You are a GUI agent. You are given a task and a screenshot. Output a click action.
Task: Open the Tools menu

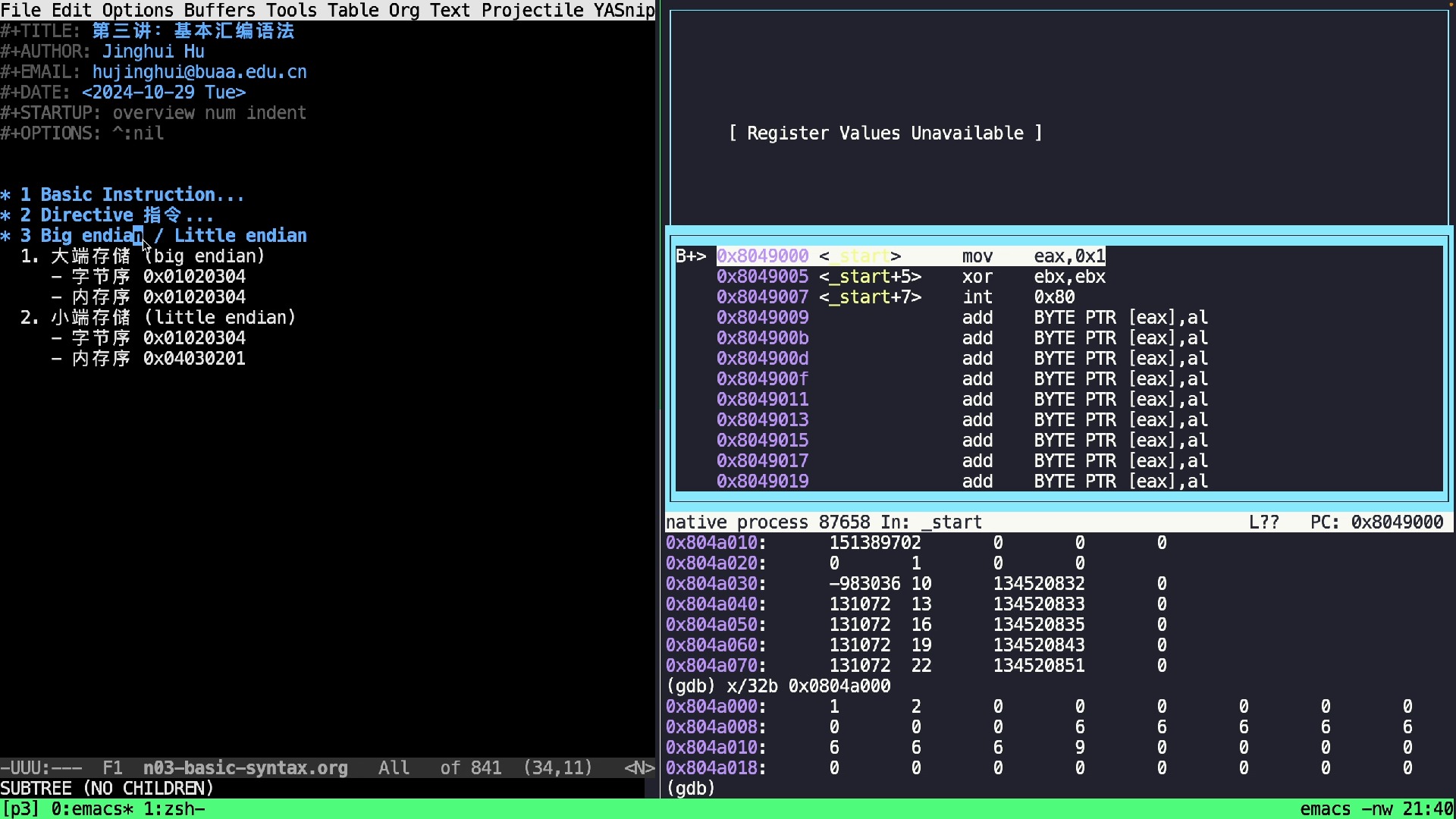pos(291,10)
